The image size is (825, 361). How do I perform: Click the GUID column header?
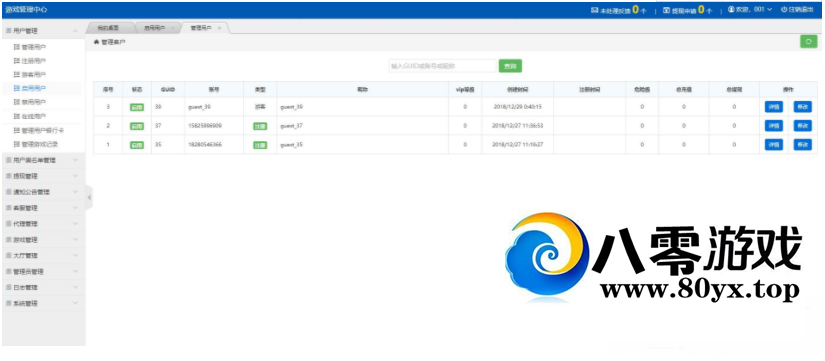coord(168,90)
